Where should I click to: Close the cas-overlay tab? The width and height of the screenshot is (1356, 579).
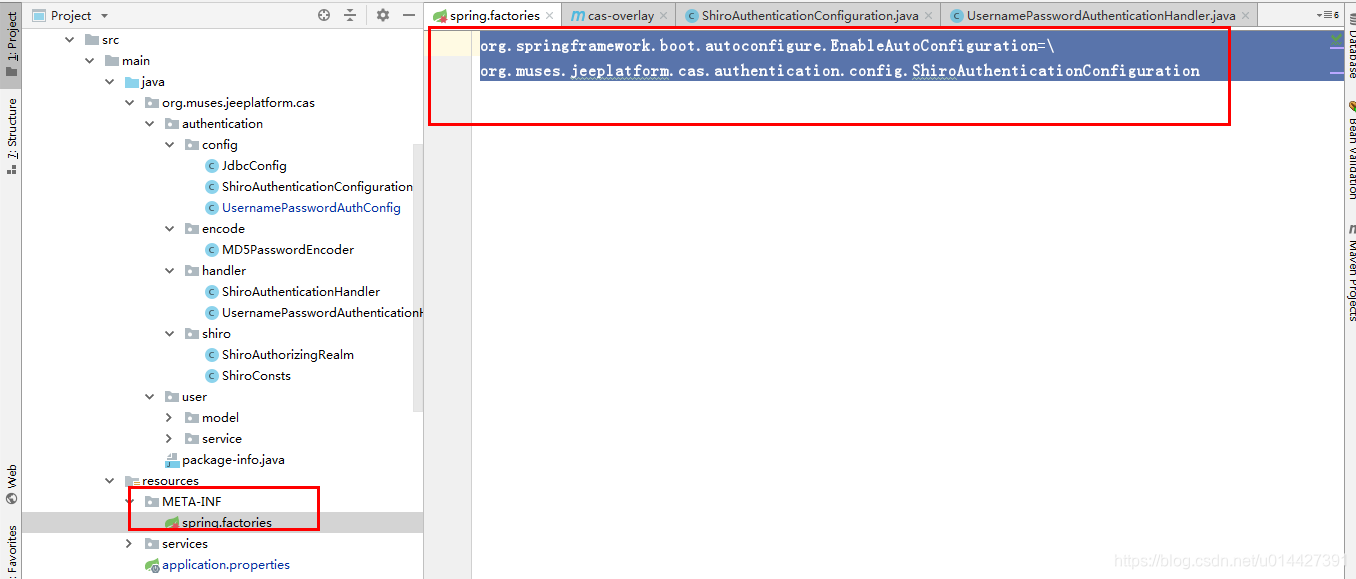click(664, 16)
